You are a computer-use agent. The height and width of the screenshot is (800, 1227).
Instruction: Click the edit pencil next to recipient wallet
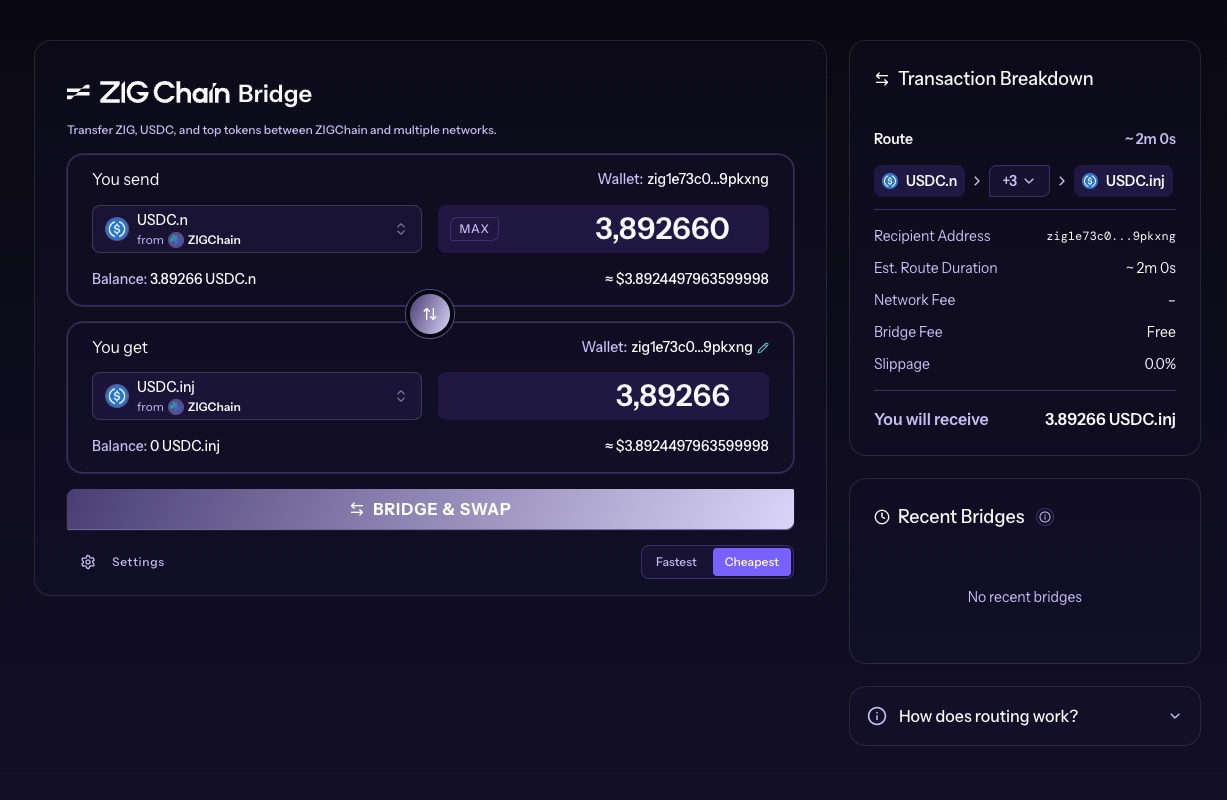[763, 348]
